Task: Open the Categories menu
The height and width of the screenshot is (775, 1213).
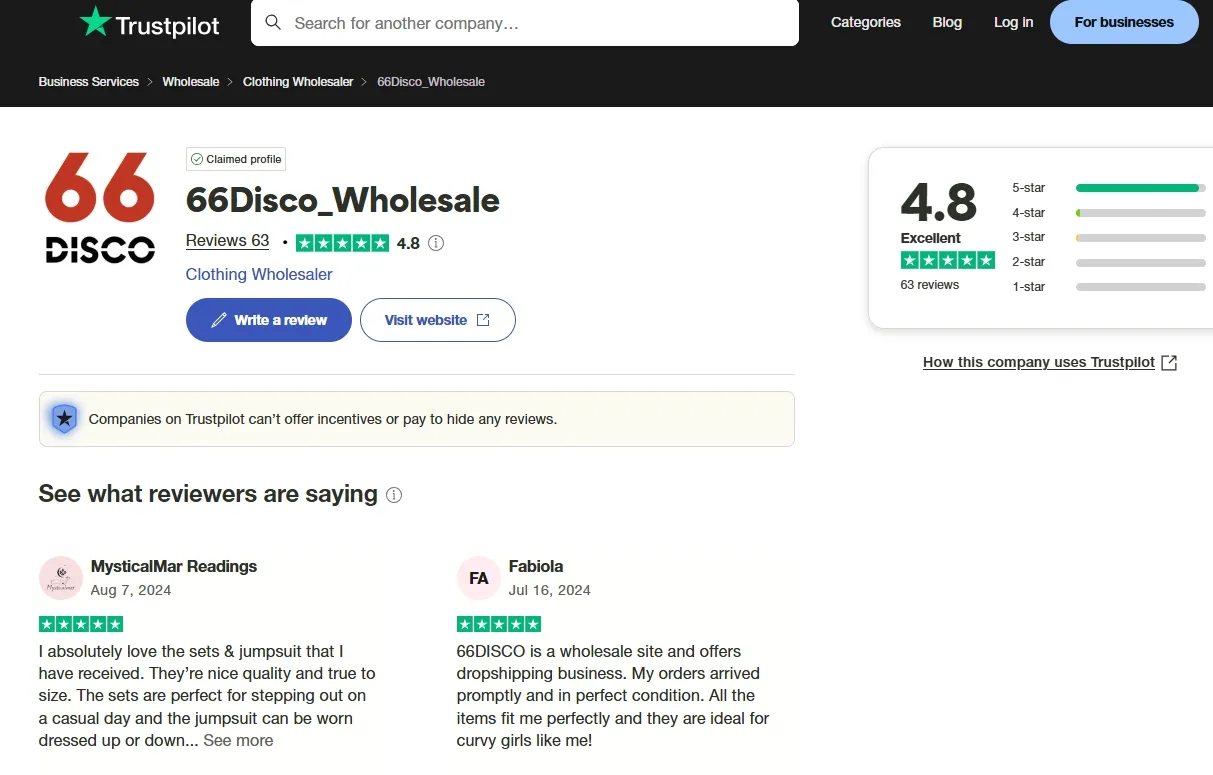Action: [865, 22]
